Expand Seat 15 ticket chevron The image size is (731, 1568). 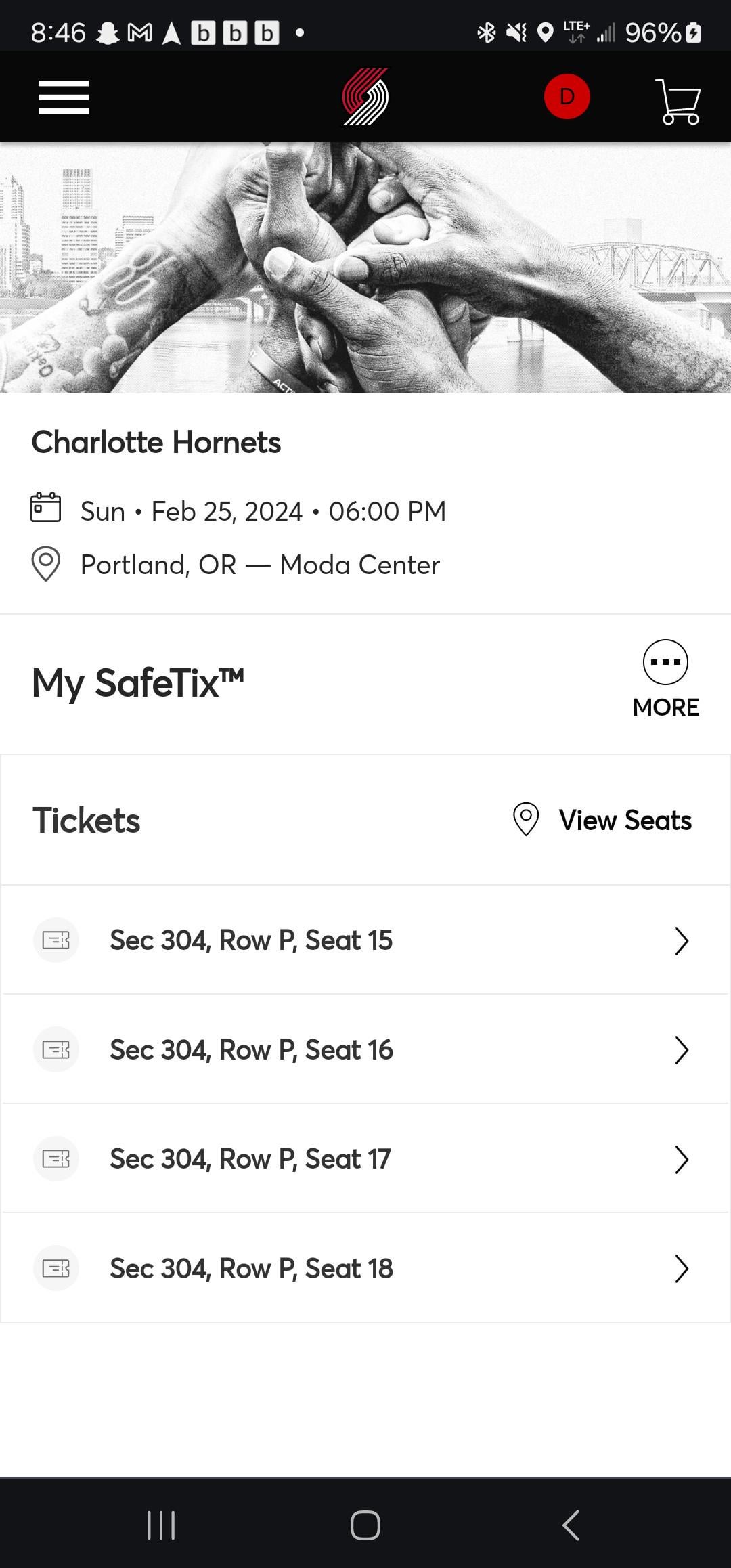(x=682, y=940)
